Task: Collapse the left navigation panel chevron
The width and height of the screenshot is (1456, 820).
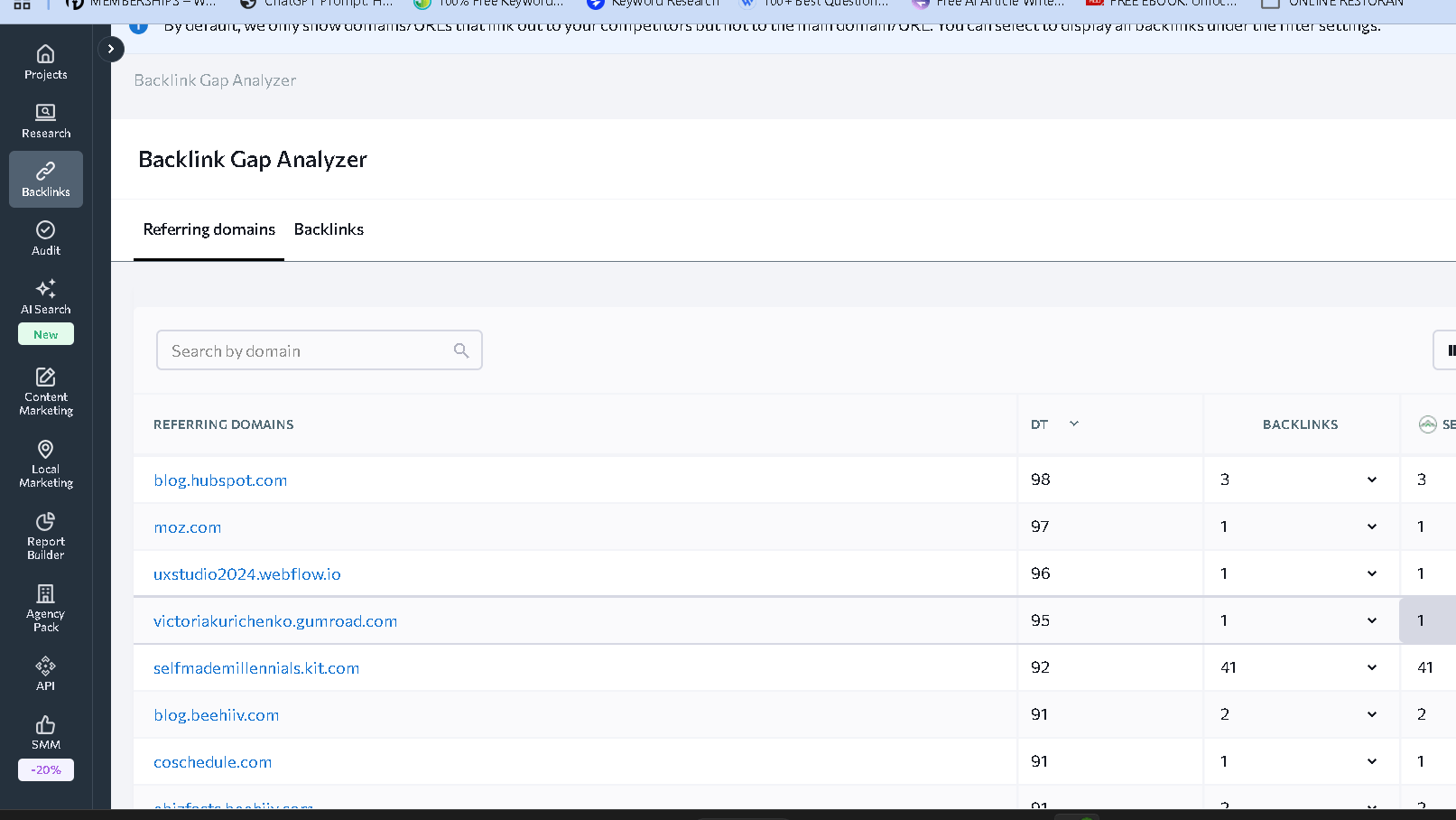Action: [x=110, y=49]
